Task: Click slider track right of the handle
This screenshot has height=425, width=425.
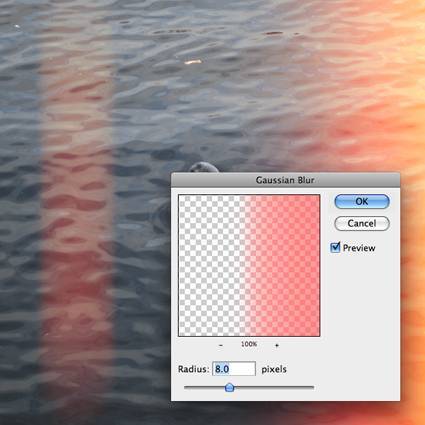Action: pyautogui.click(x=274, y=387)
